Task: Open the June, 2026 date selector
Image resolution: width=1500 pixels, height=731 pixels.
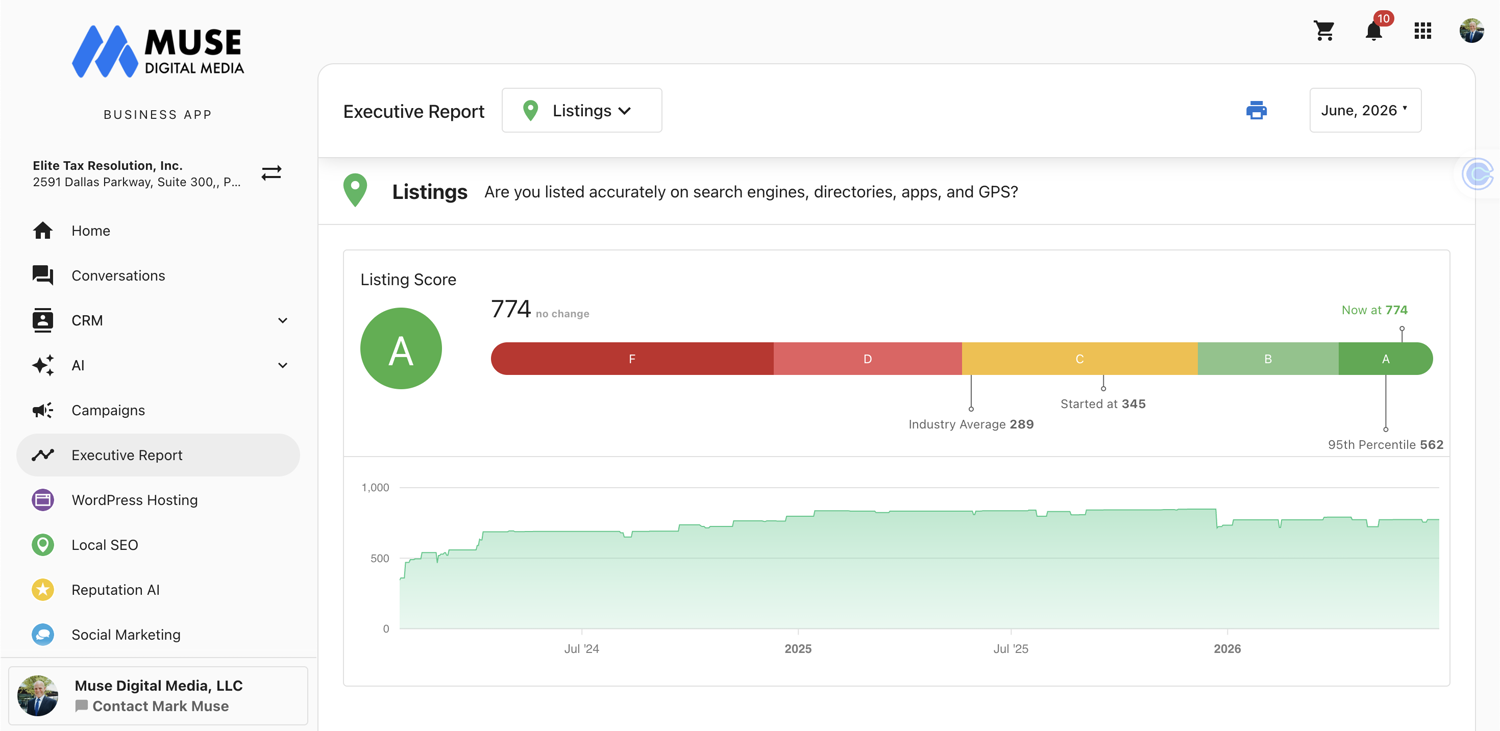Action: pyautogui.click(x=1365, y=110)
